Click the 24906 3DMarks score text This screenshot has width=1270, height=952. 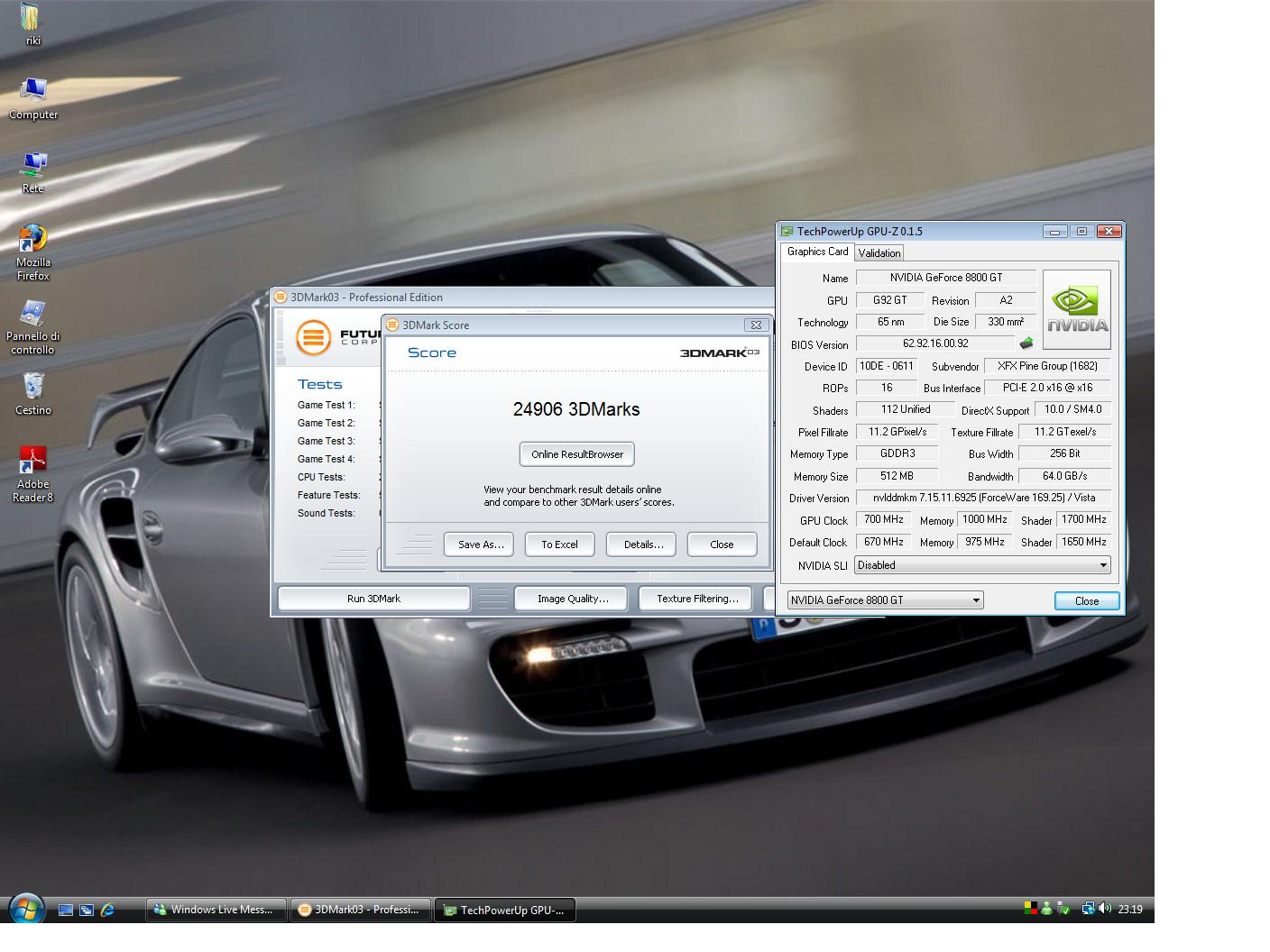click(x=576, y=409)
